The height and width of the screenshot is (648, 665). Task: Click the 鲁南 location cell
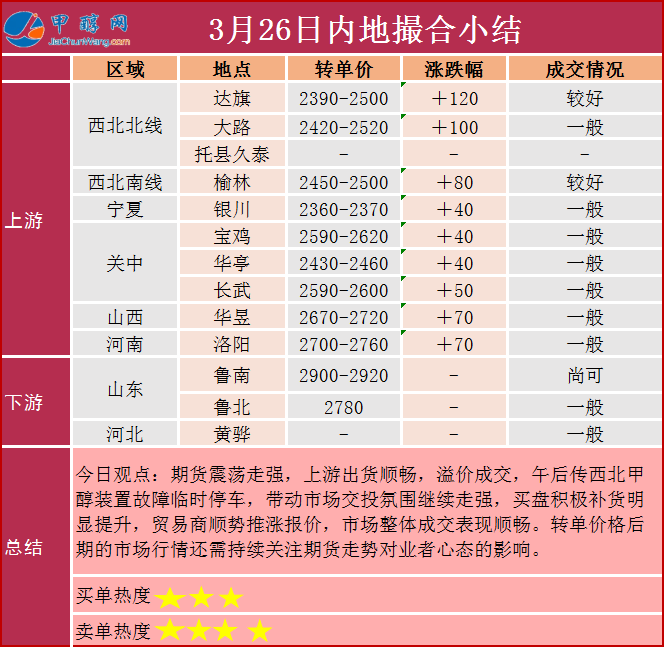[232, 375]
